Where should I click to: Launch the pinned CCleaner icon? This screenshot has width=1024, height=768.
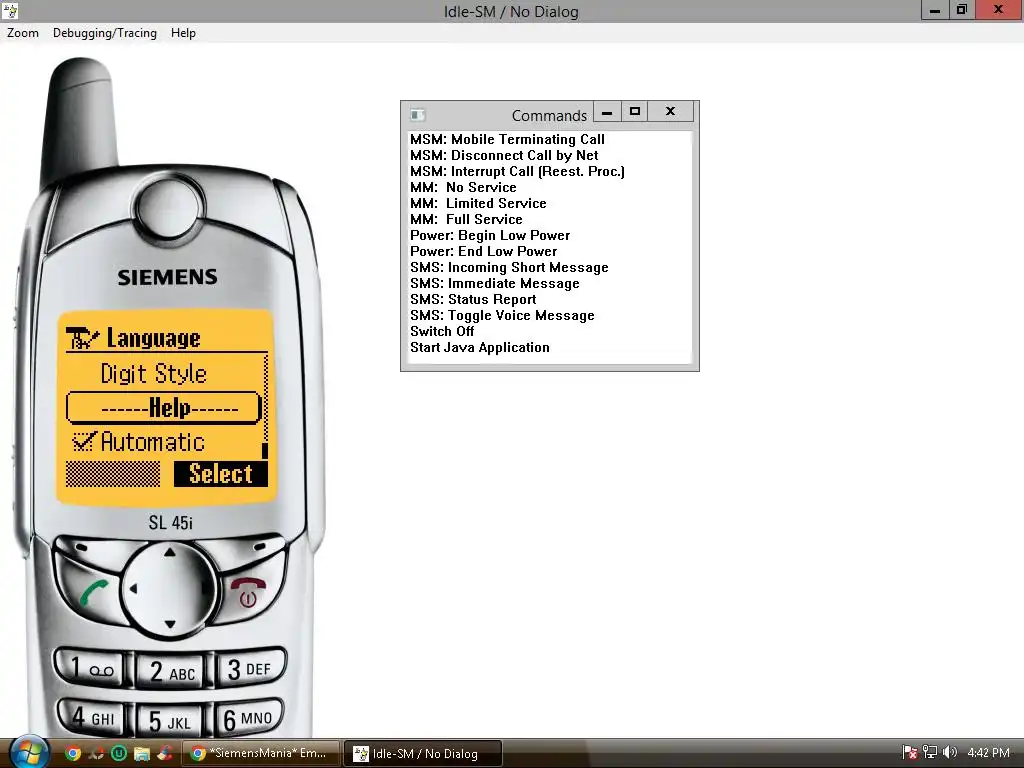(165, 753)
